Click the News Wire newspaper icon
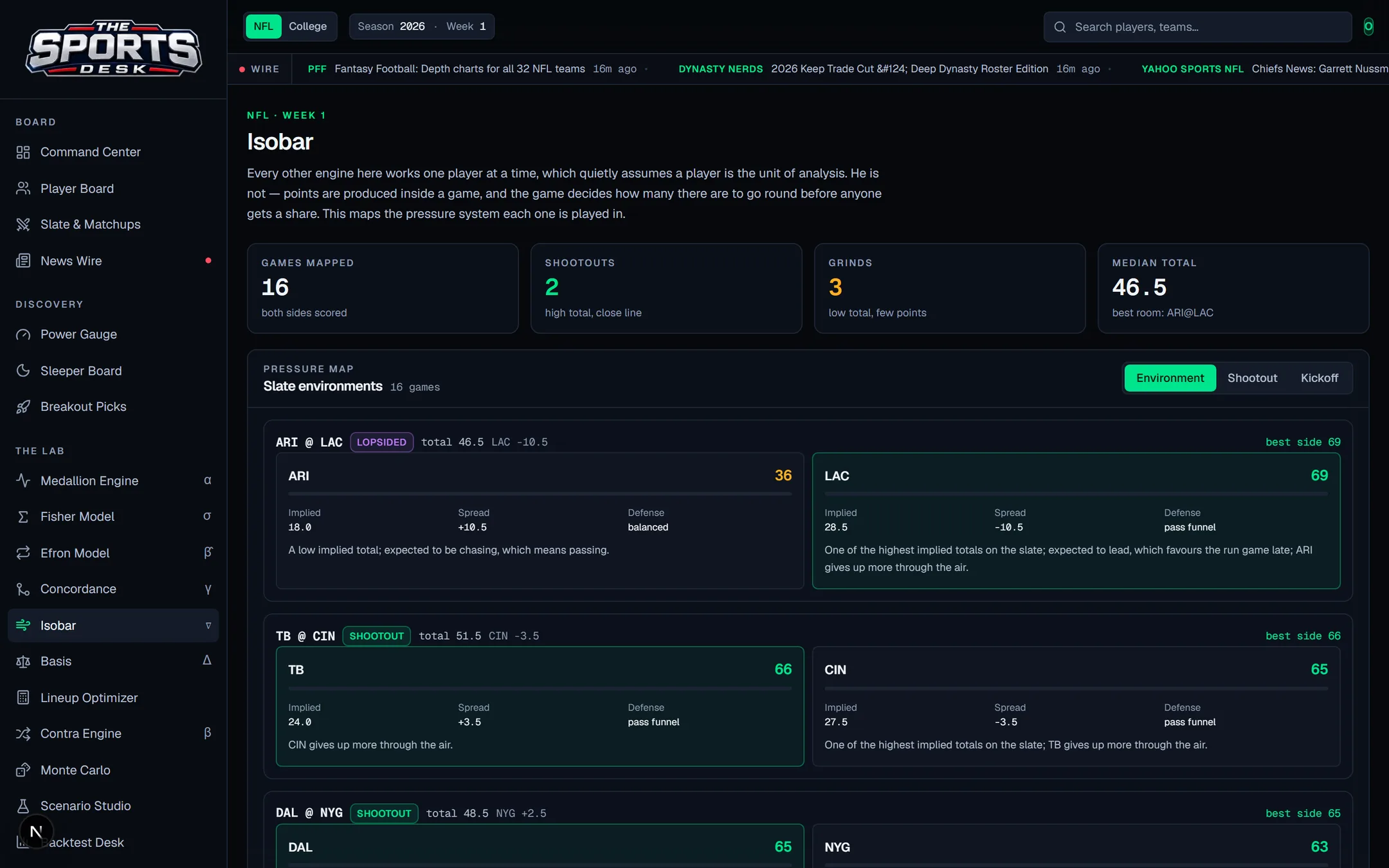 pos(23,261)
